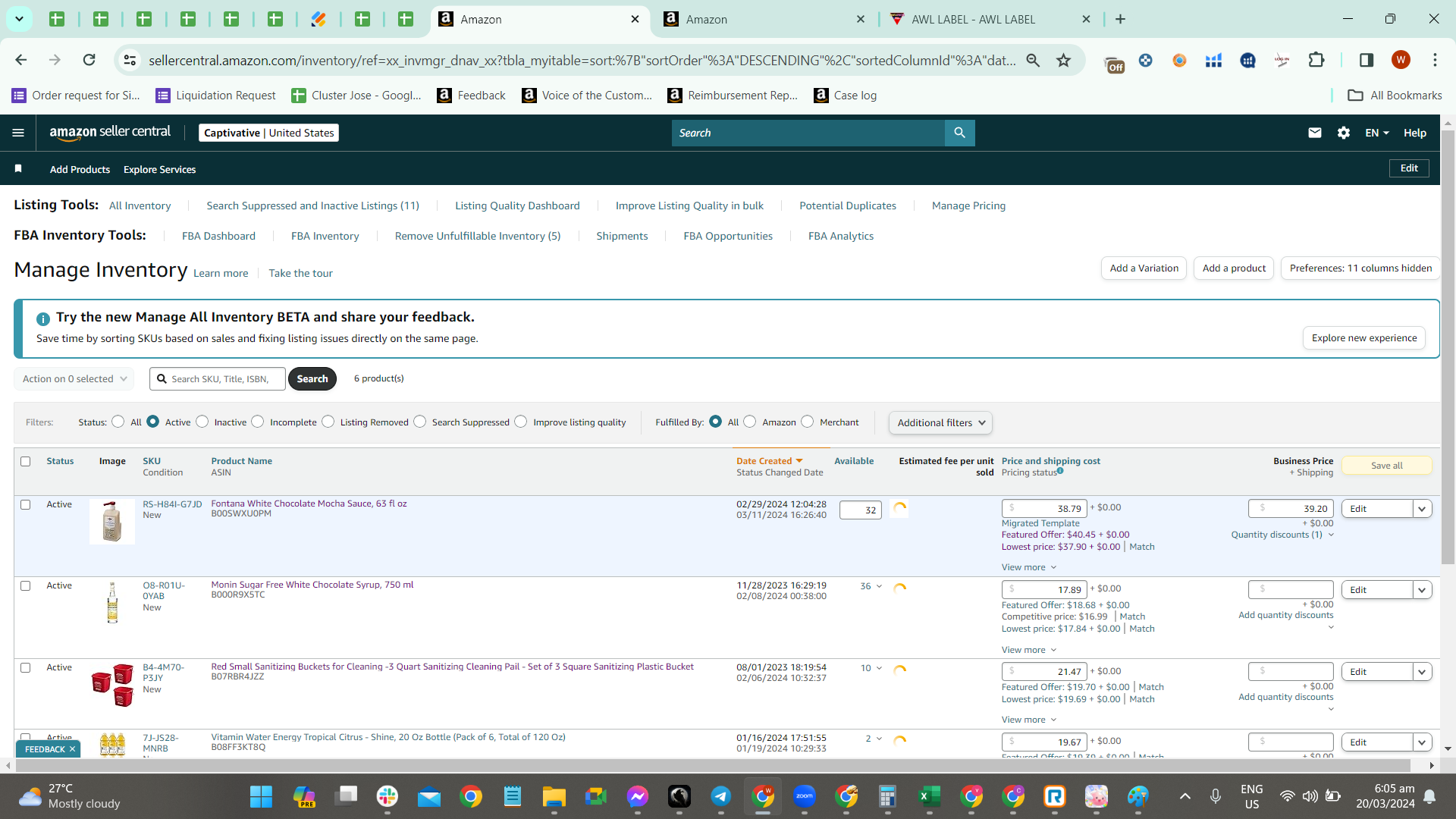Choose the Listing Removed status filter
The height and width of the screenshot is (819, 1456).
[328, 422]
